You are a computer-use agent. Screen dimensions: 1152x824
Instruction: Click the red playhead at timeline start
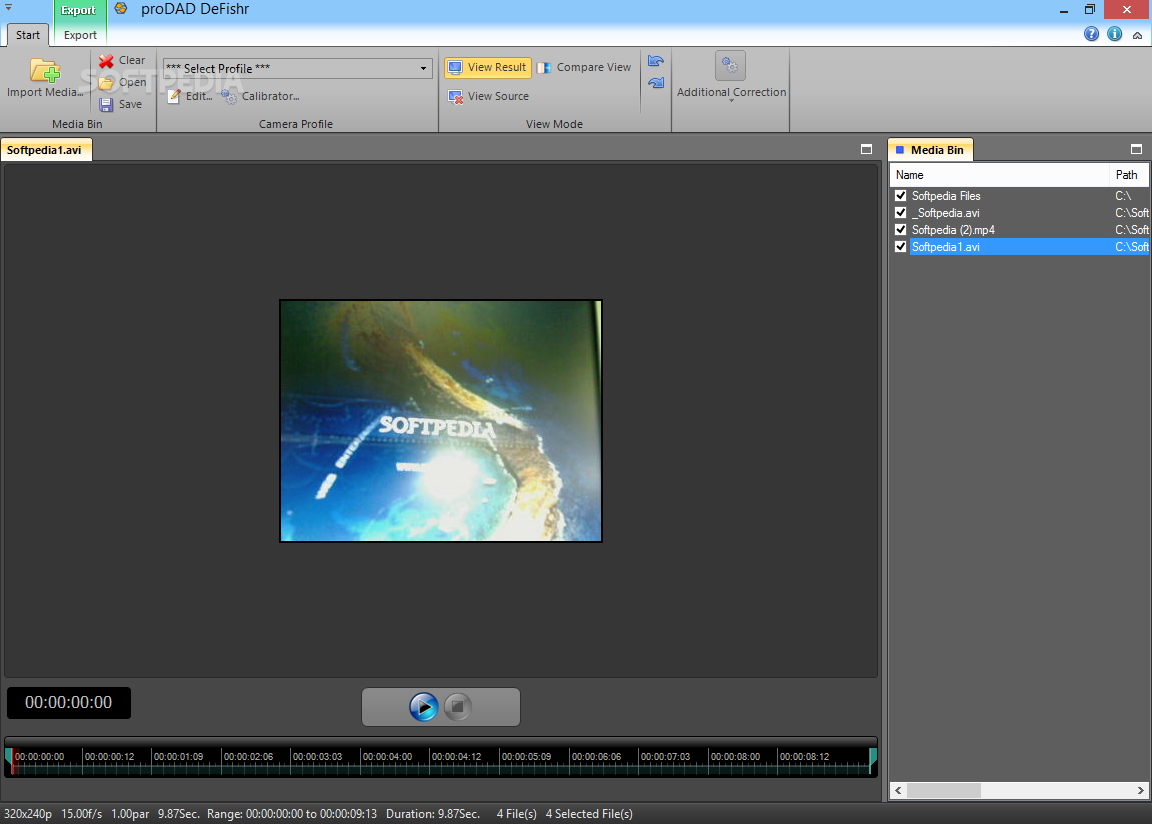click(12, 761)
